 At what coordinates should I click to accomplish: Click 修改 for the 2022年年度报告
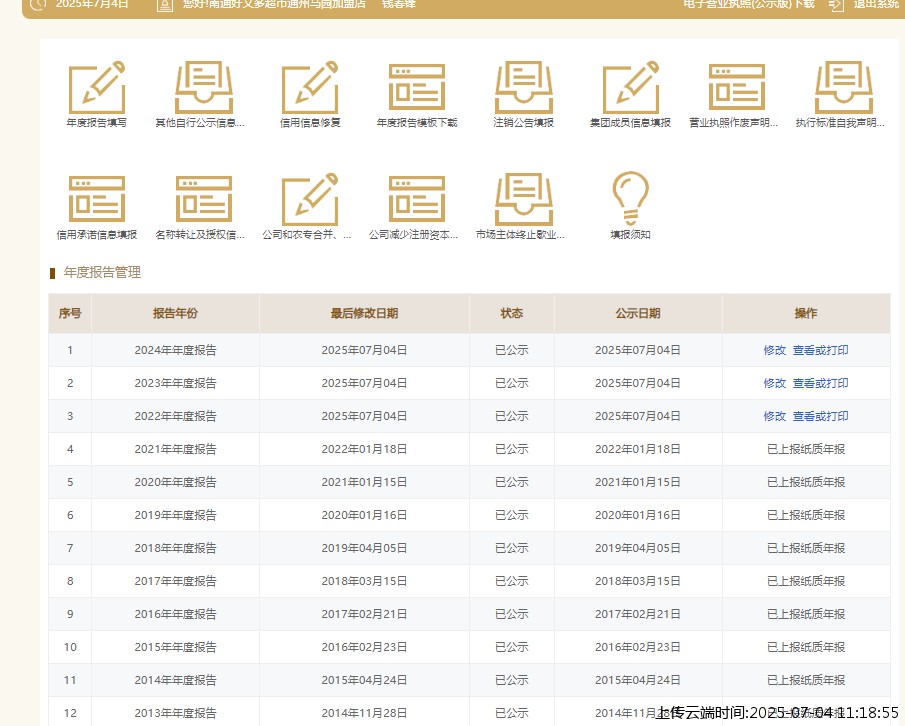[x=775, y=416]
